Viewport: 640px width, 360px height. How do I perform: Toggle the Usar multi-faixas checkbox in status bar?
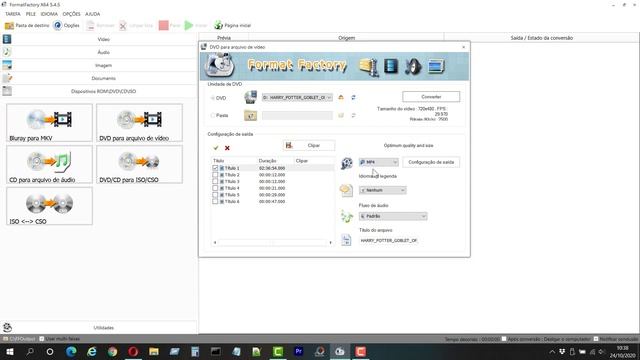42,339
